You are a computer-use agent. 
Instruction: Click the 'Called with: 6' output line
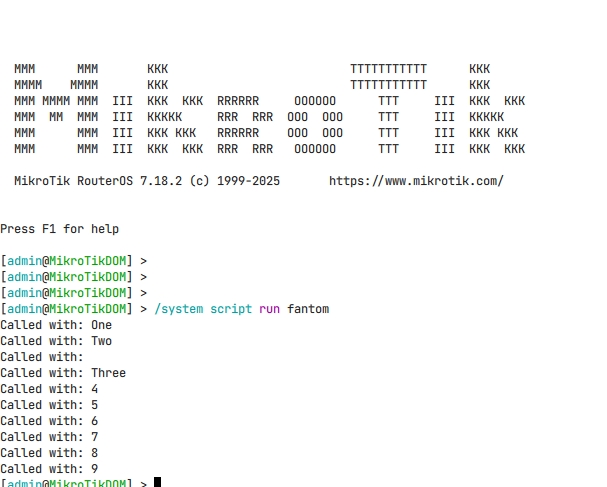[49, 421]
